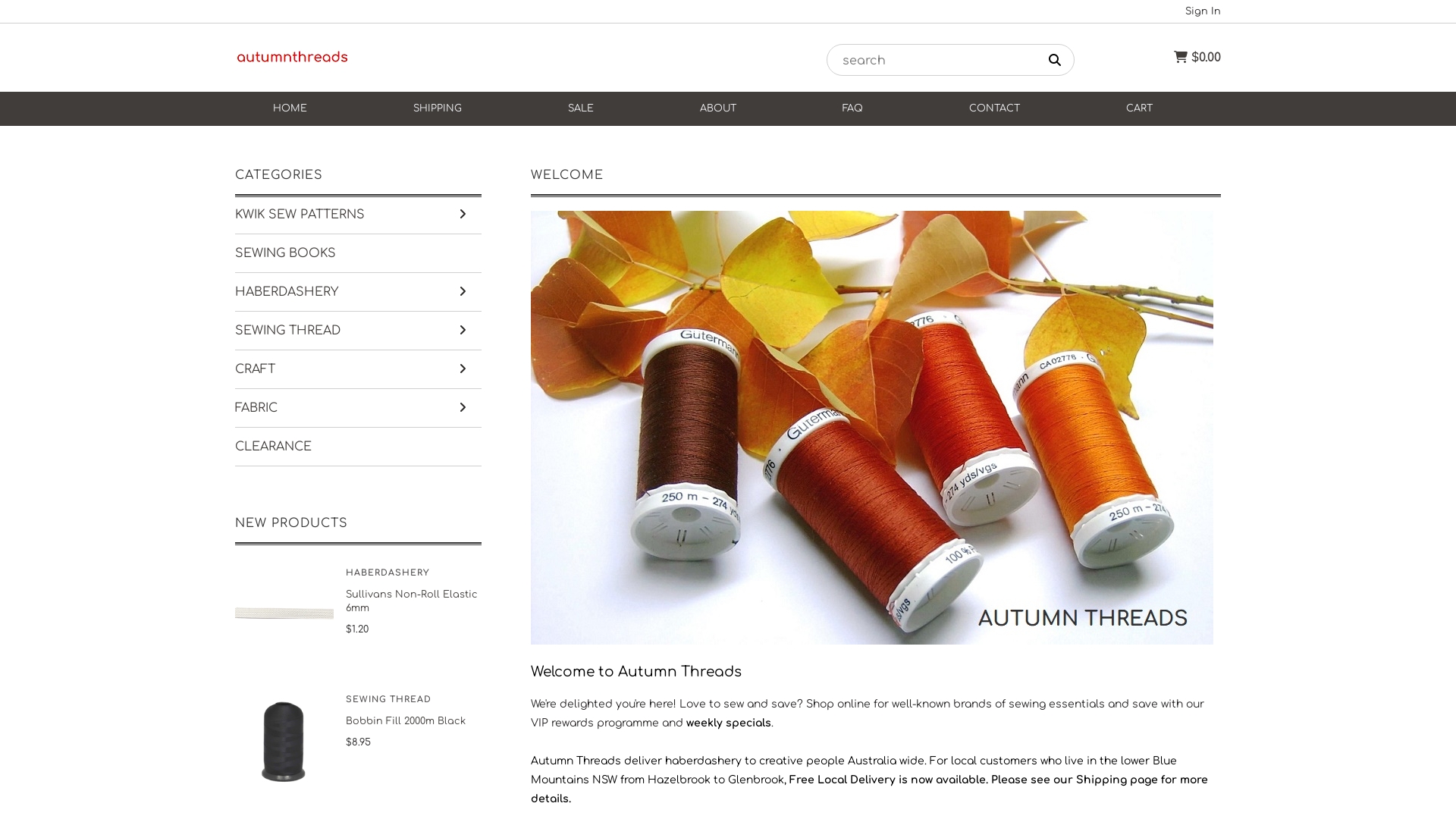Click the Sign In link
This screenshot has width=1456, height=819.
tap(1202, 11)
